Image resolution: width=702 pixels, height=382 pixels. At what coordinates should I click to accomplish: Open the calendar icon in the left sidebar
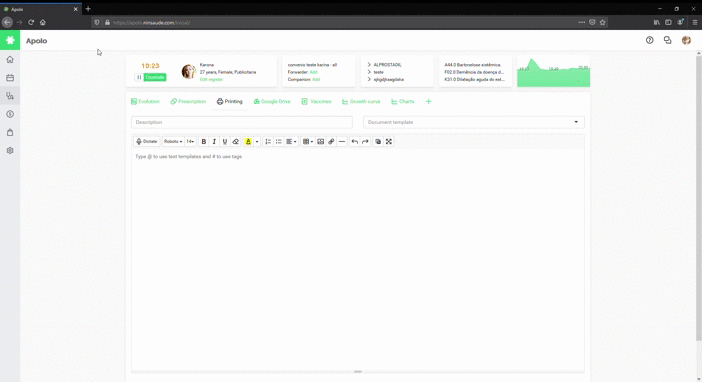point(10,78)
